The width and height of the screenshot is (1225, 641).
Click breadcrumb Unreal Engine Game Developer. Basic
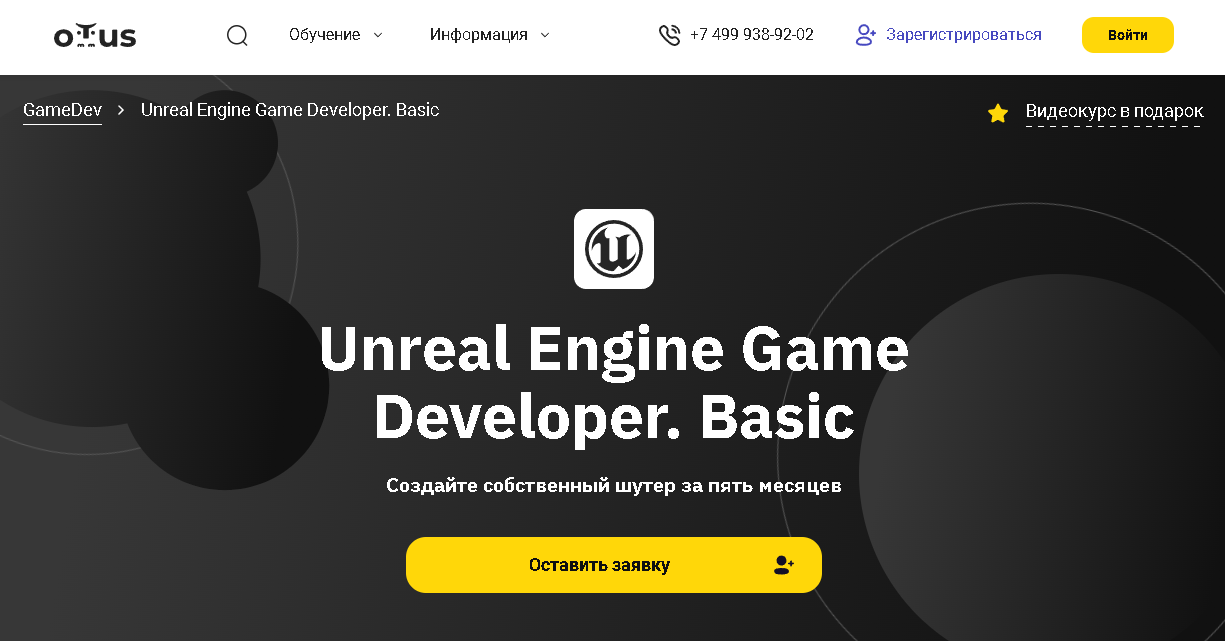click(x=290, y=110)
